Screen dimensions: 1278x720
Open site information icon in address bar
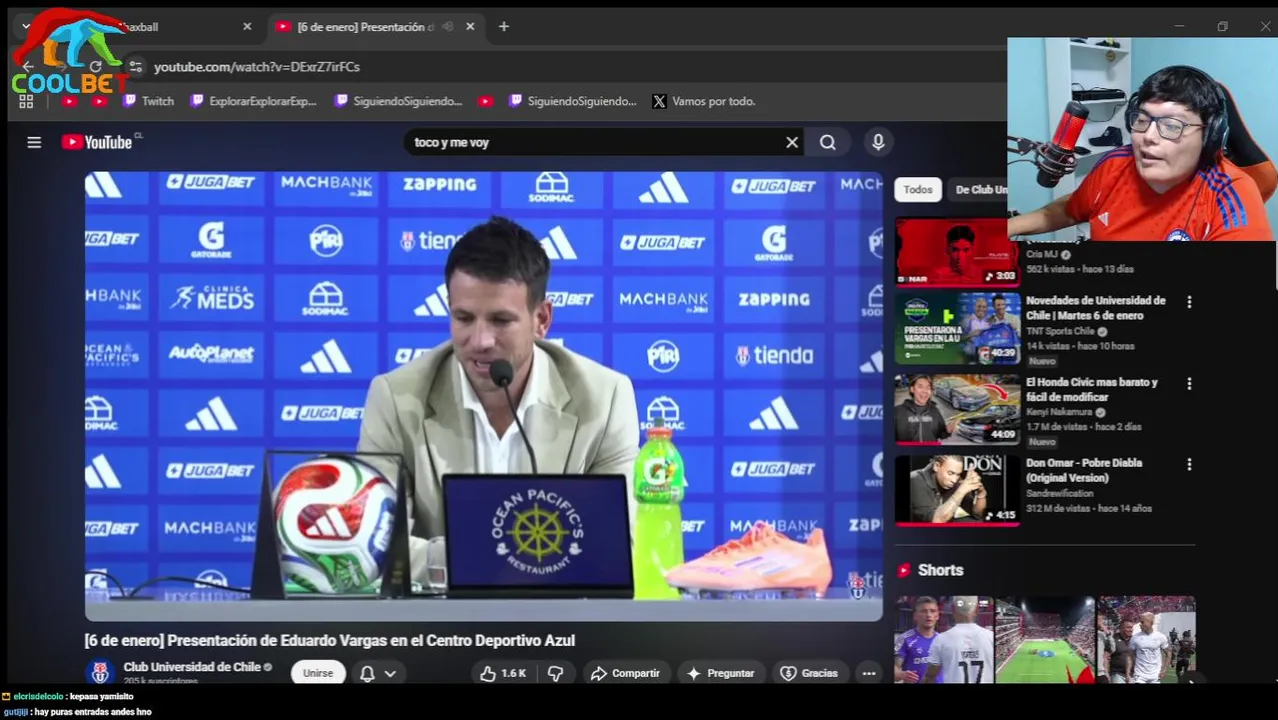pyautogui.click(x=136, y=67)
